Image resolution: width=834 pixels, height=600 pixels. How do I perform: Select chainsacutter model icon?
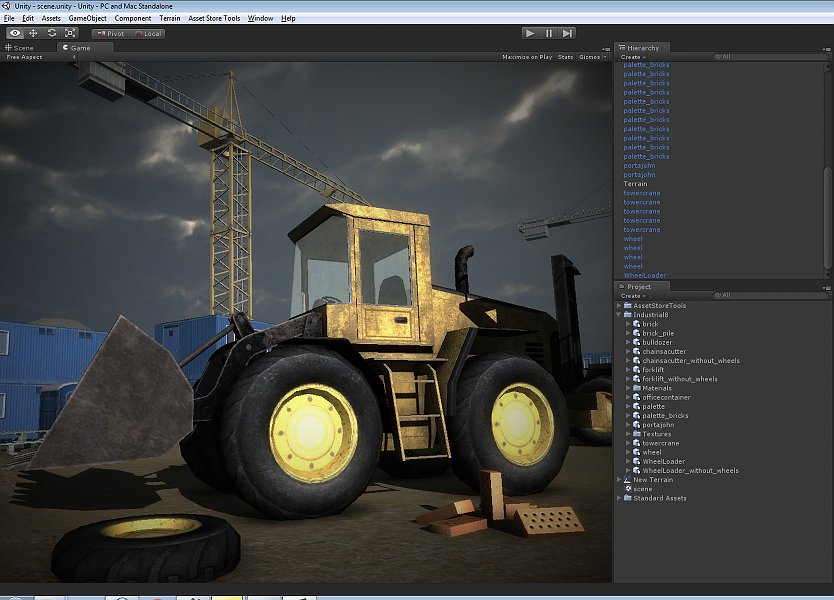point(636,352)
